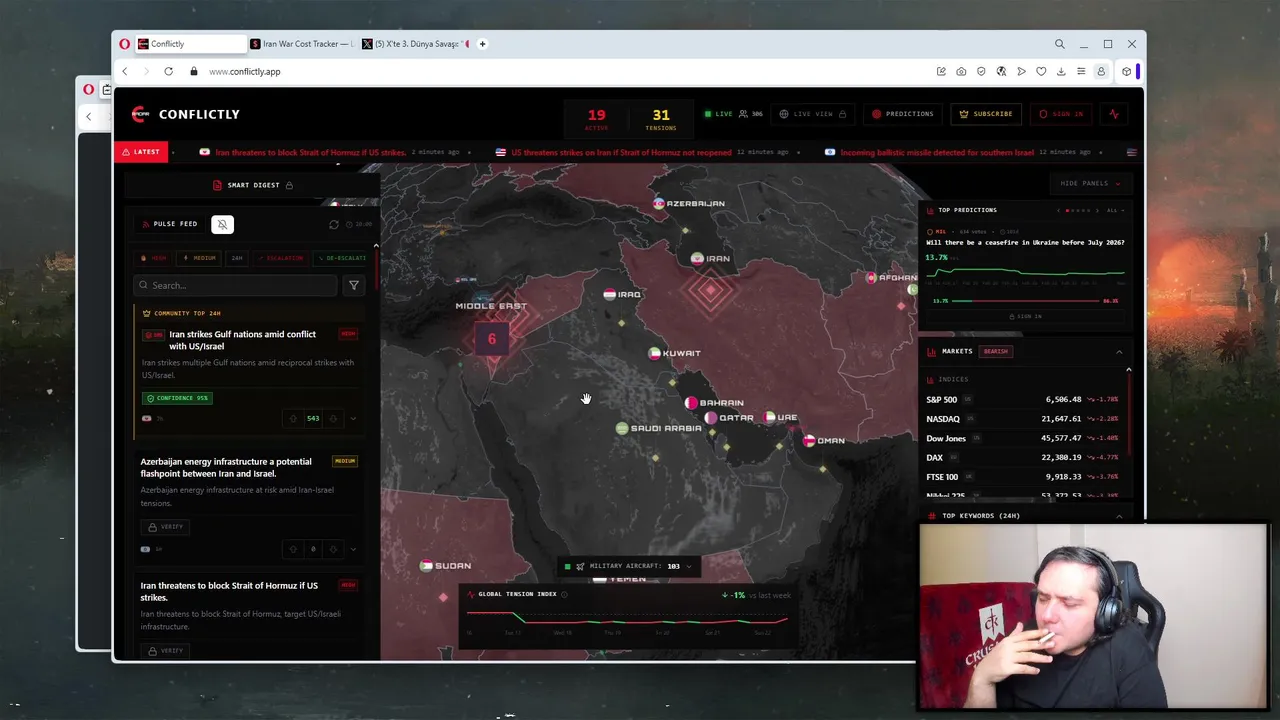Screen dimensions: 1280x720
Task: Go back using browser back arrow
Action: (125, 71)
